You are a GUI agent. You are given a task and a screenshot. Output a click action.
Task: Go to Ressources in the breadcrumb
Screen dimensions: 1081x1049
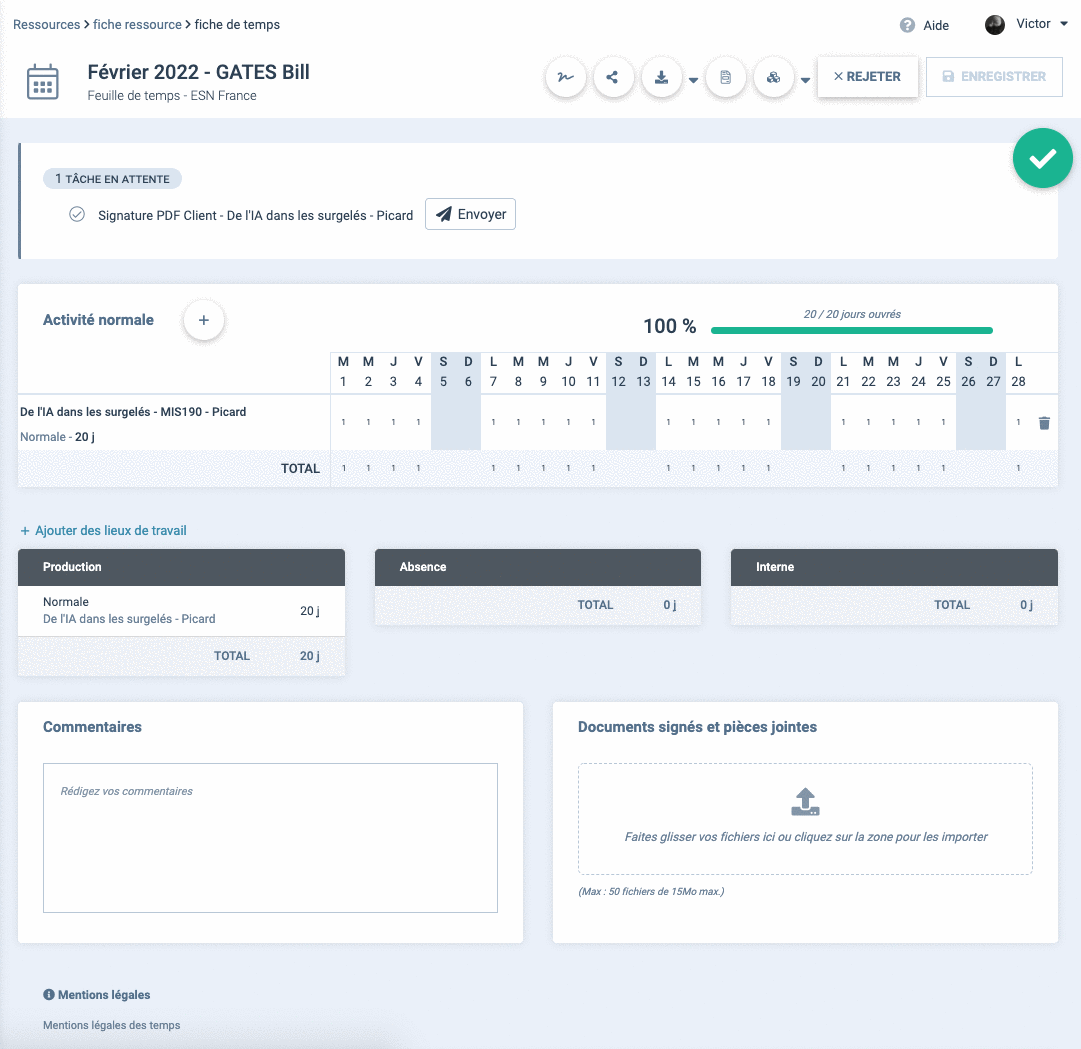tap(46, 24)
